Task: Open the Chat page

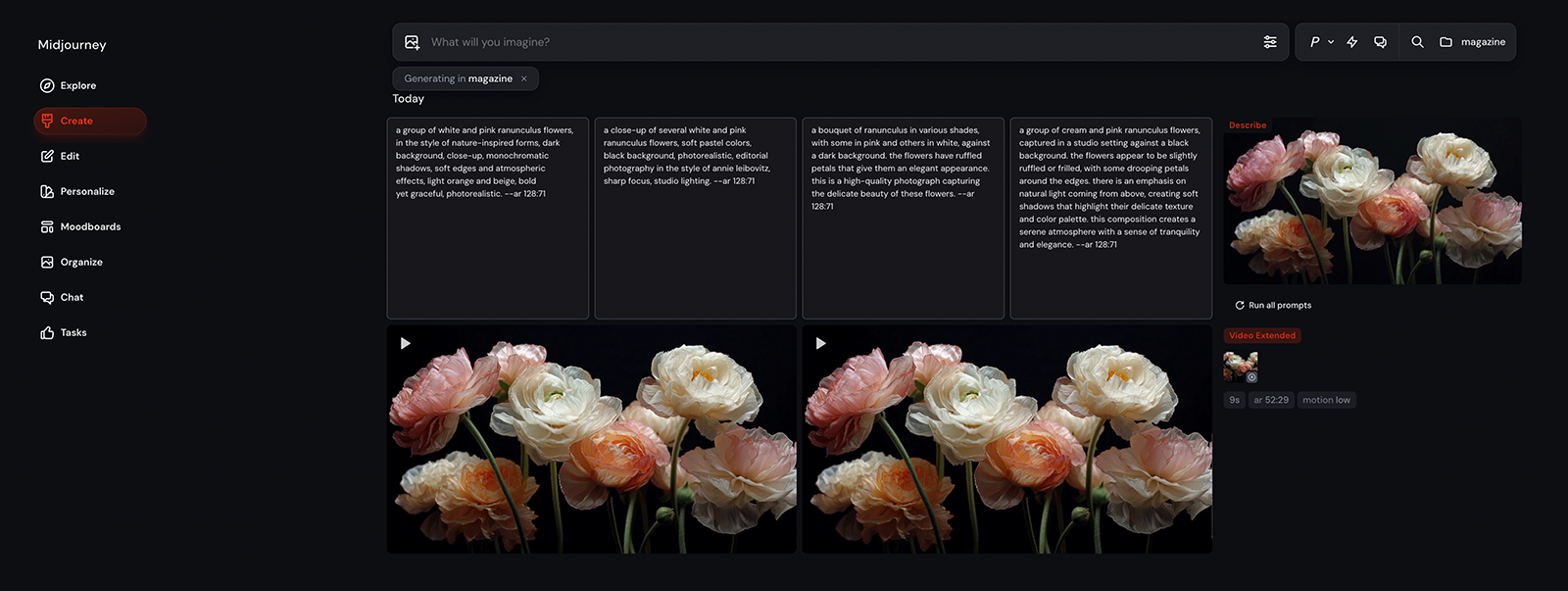Action: tap(72, 297)
